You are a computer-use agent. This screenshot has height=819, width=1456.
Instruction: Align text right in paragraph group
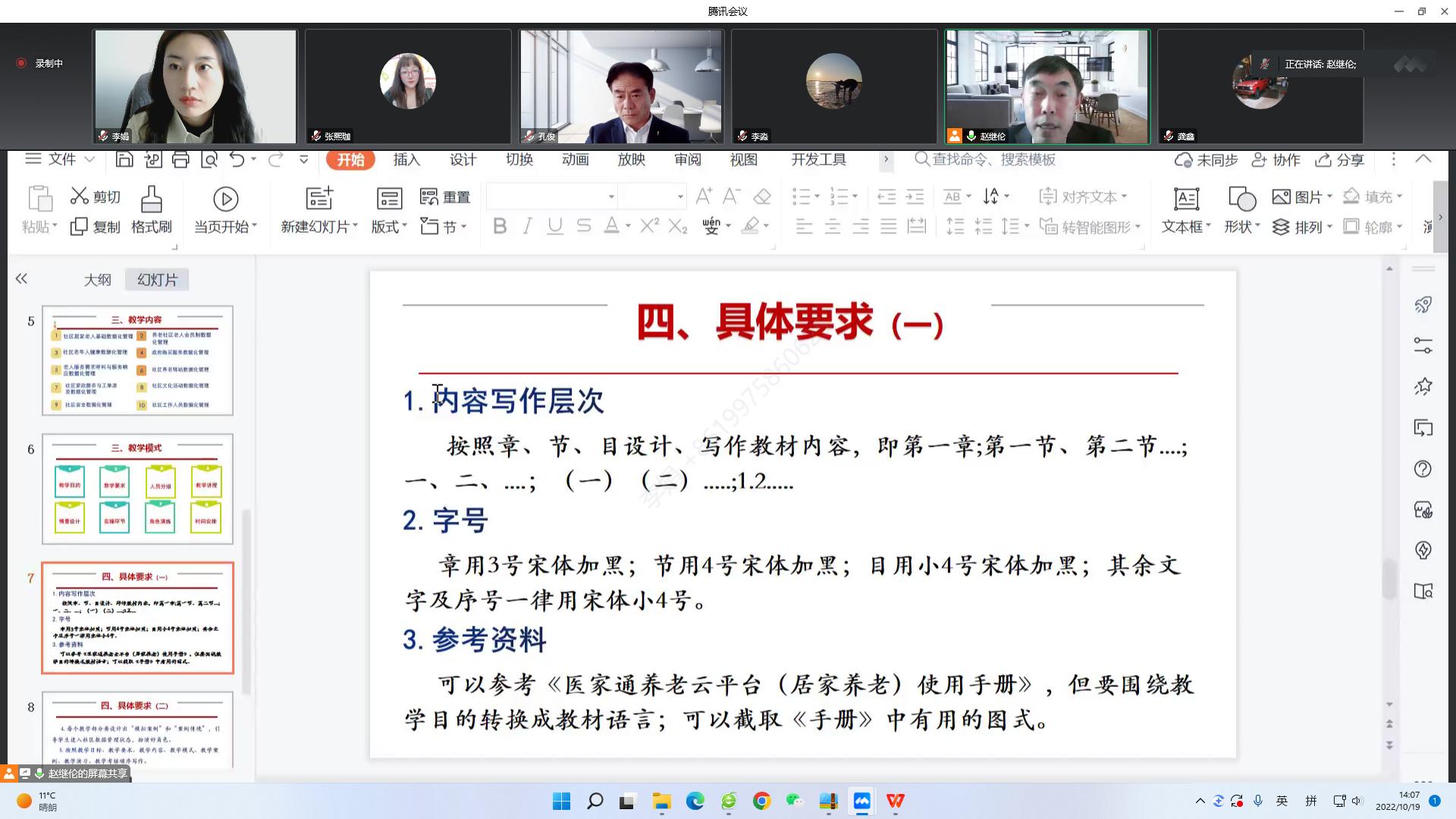click(861, 226)
